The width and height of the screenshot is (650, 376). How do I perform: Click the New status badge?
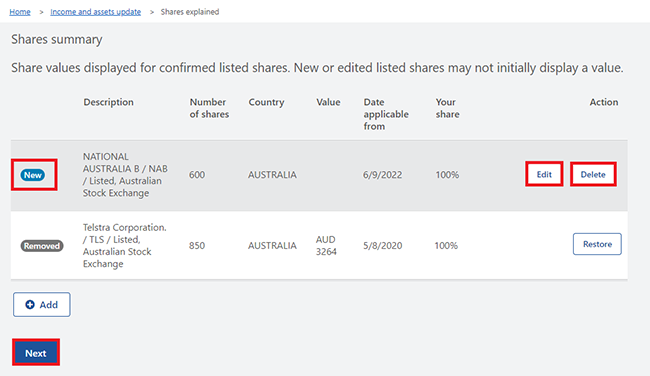pos(33,175)
